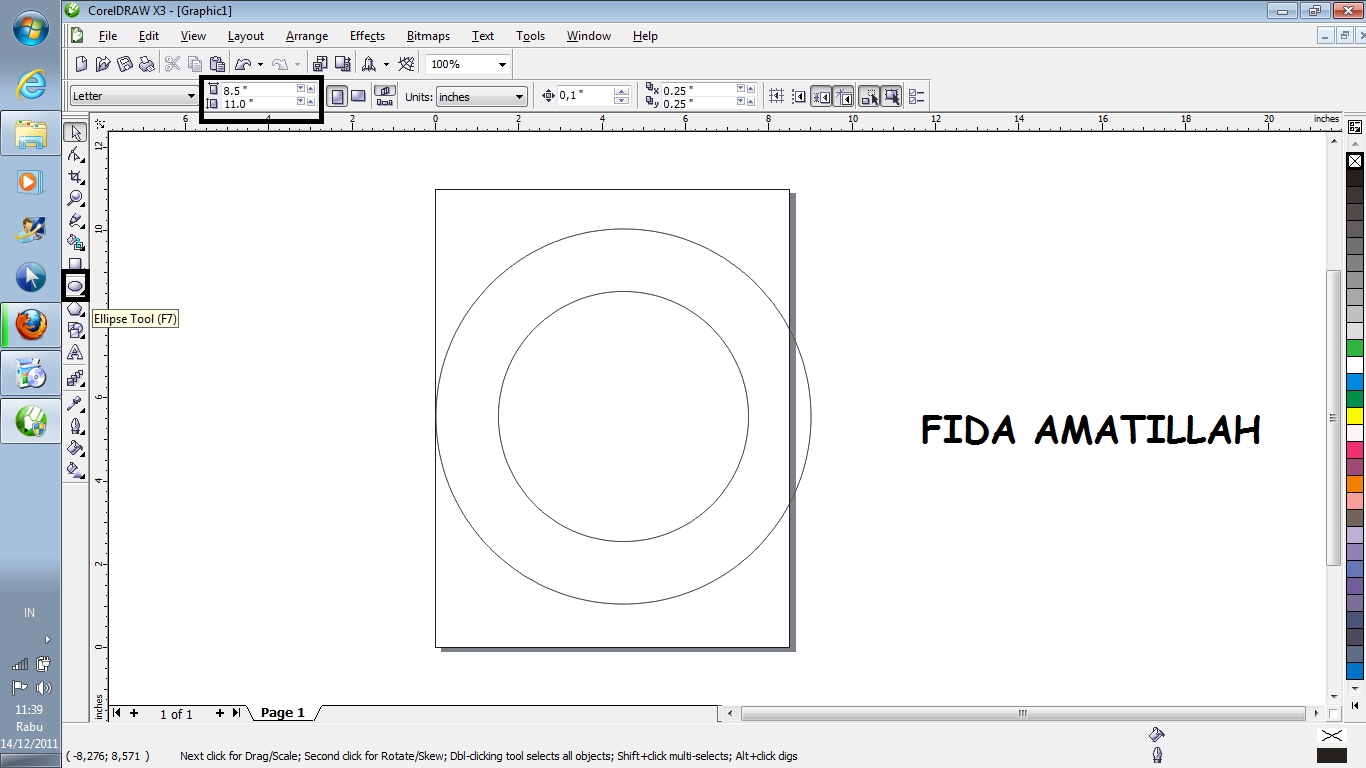Add page before using left plus
This screenshot has width=1366, height=768.
[134, 713]
